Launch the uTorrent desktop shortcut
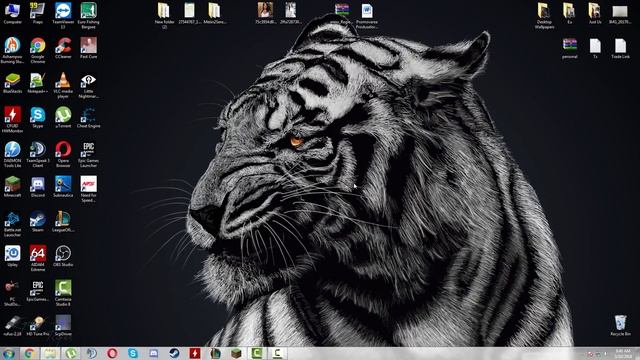 [63, 118]
